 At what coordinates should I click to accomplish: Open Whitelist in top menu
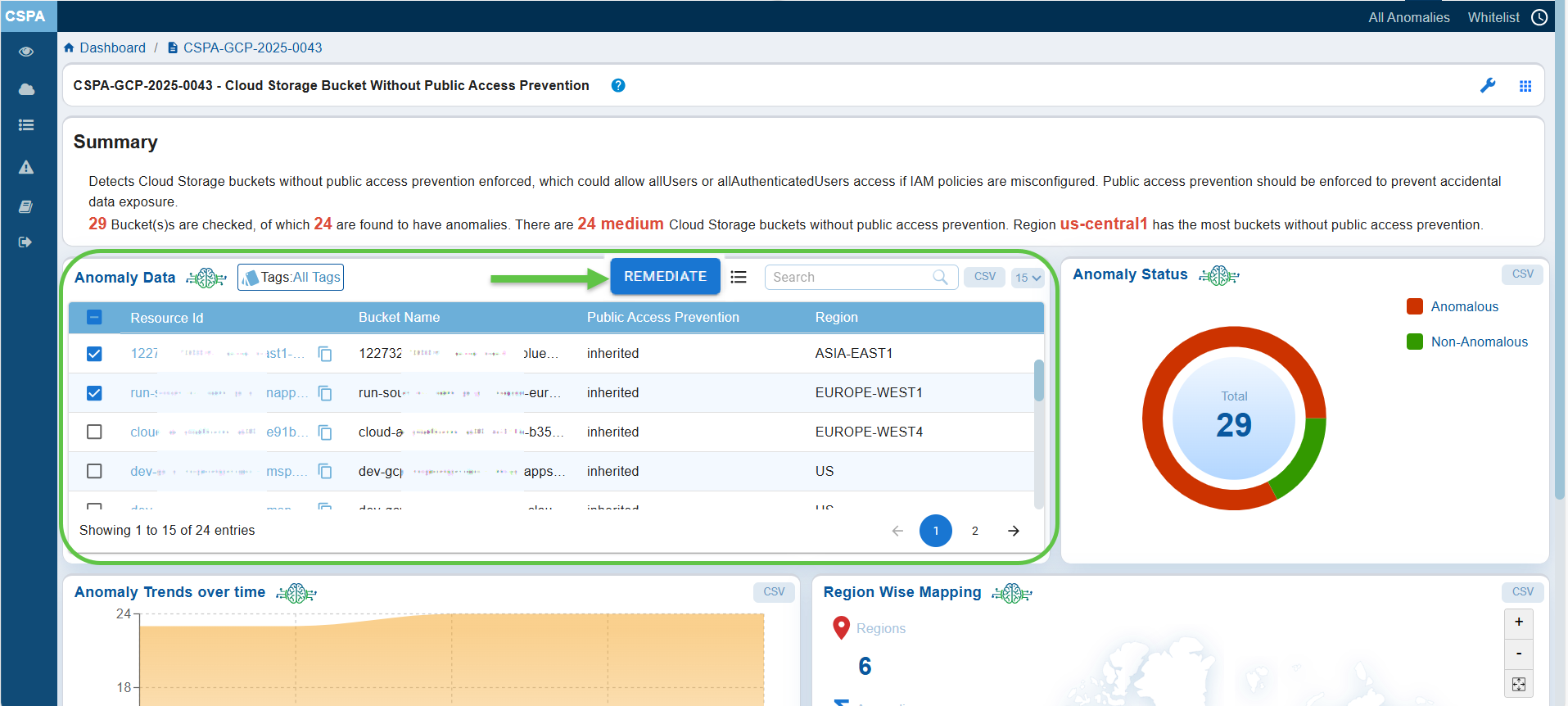[1493, 17]
